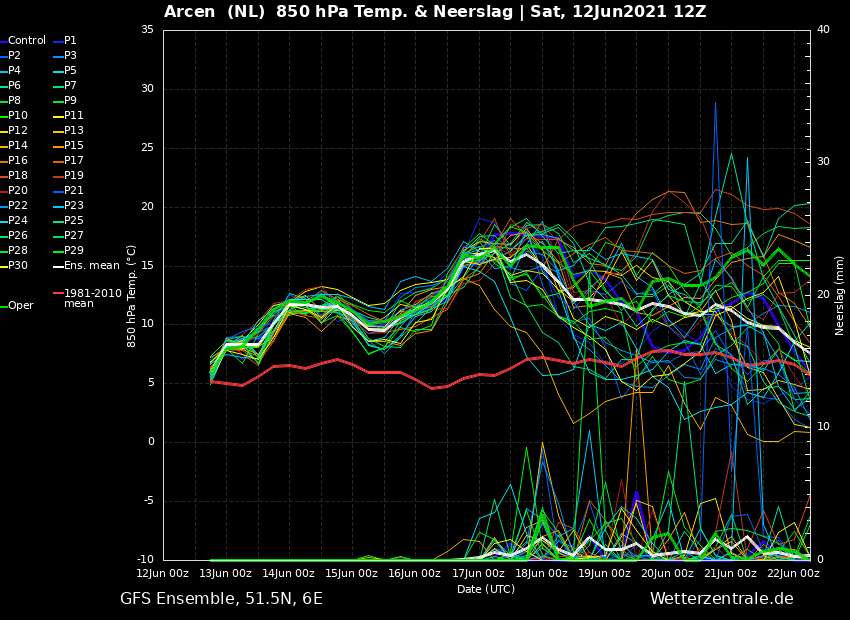Viewport: 850px width, 620px height.
Task: Click the Neerslag (mm) axis title
Action: (839, 296)
